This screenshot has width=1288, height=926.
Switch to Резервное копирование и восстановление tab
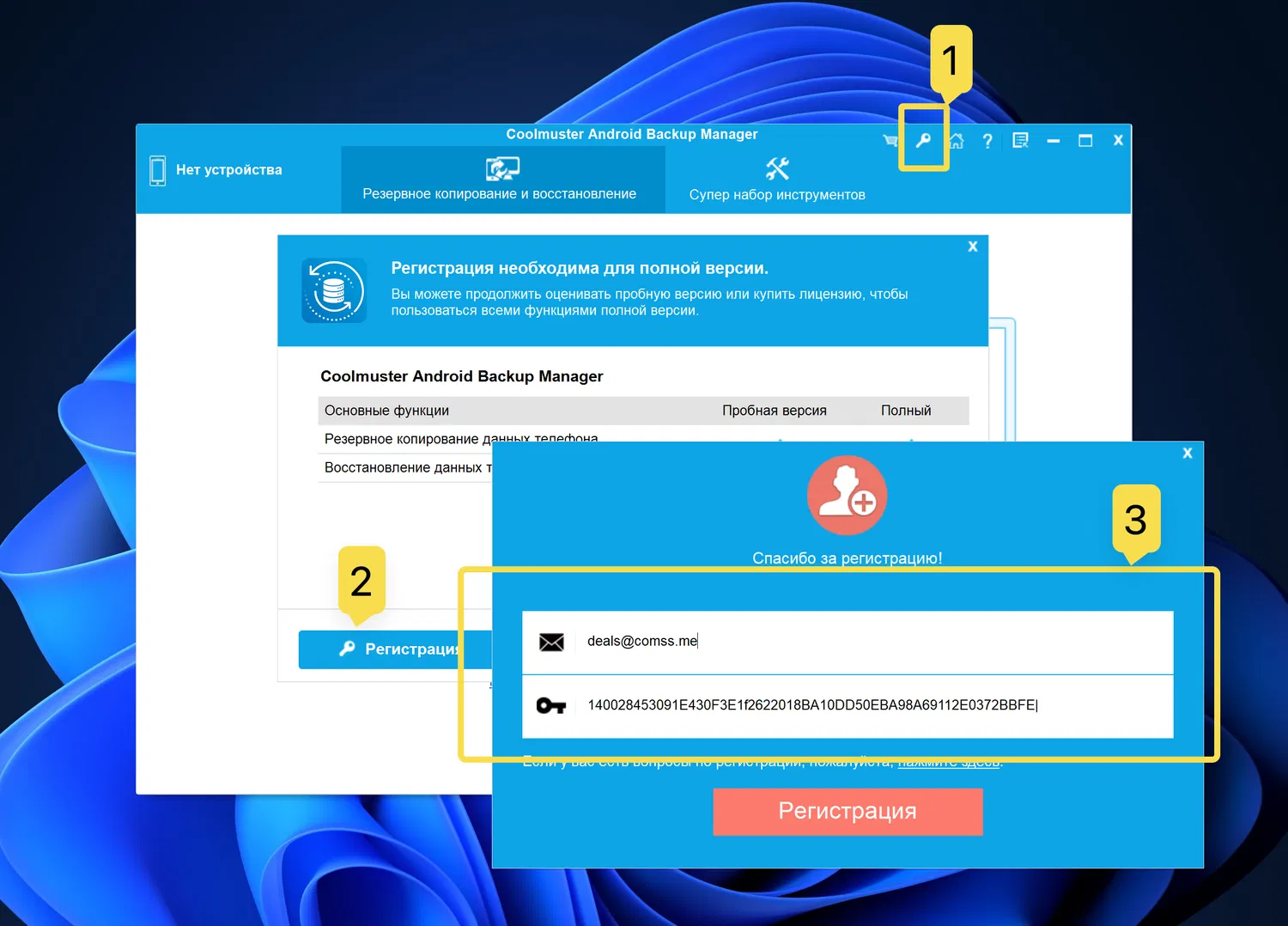503,180
